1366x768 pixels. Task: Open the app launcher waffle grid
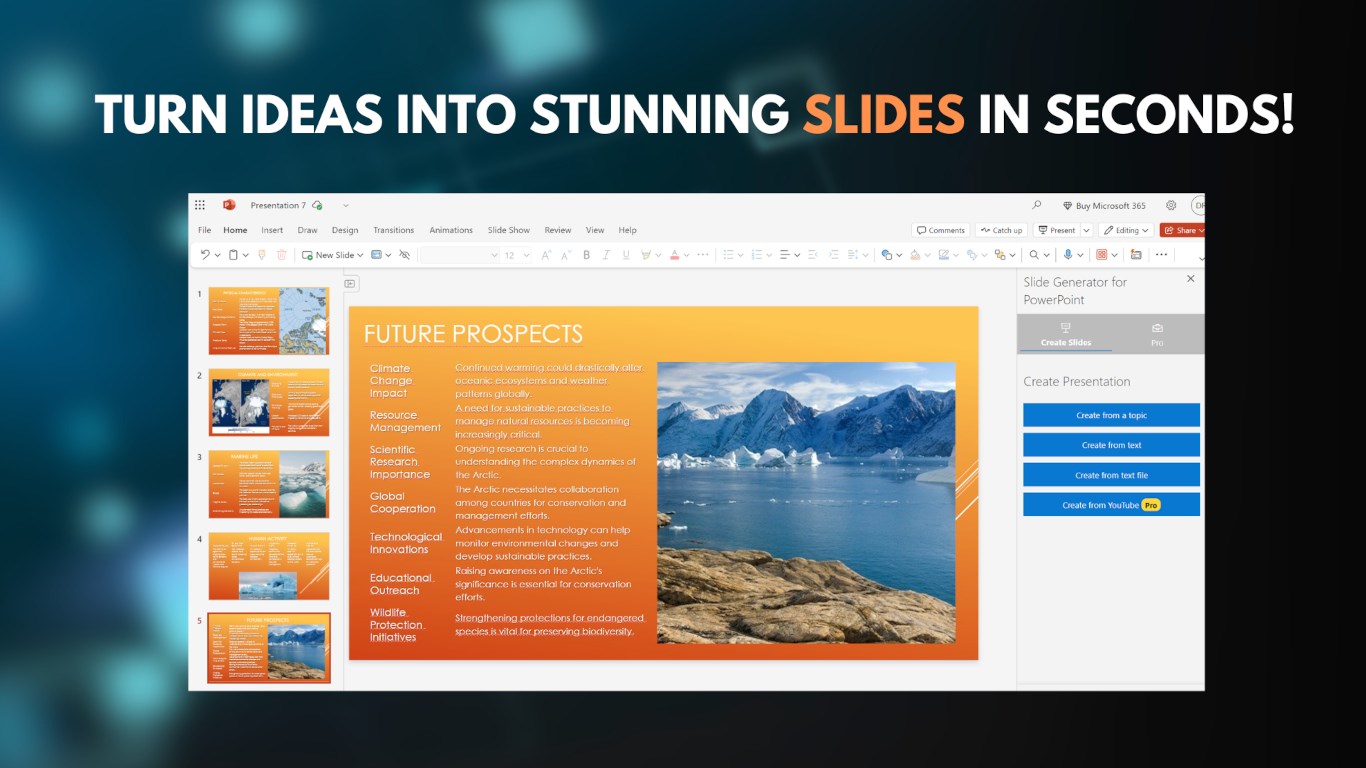tap(200, 205)
